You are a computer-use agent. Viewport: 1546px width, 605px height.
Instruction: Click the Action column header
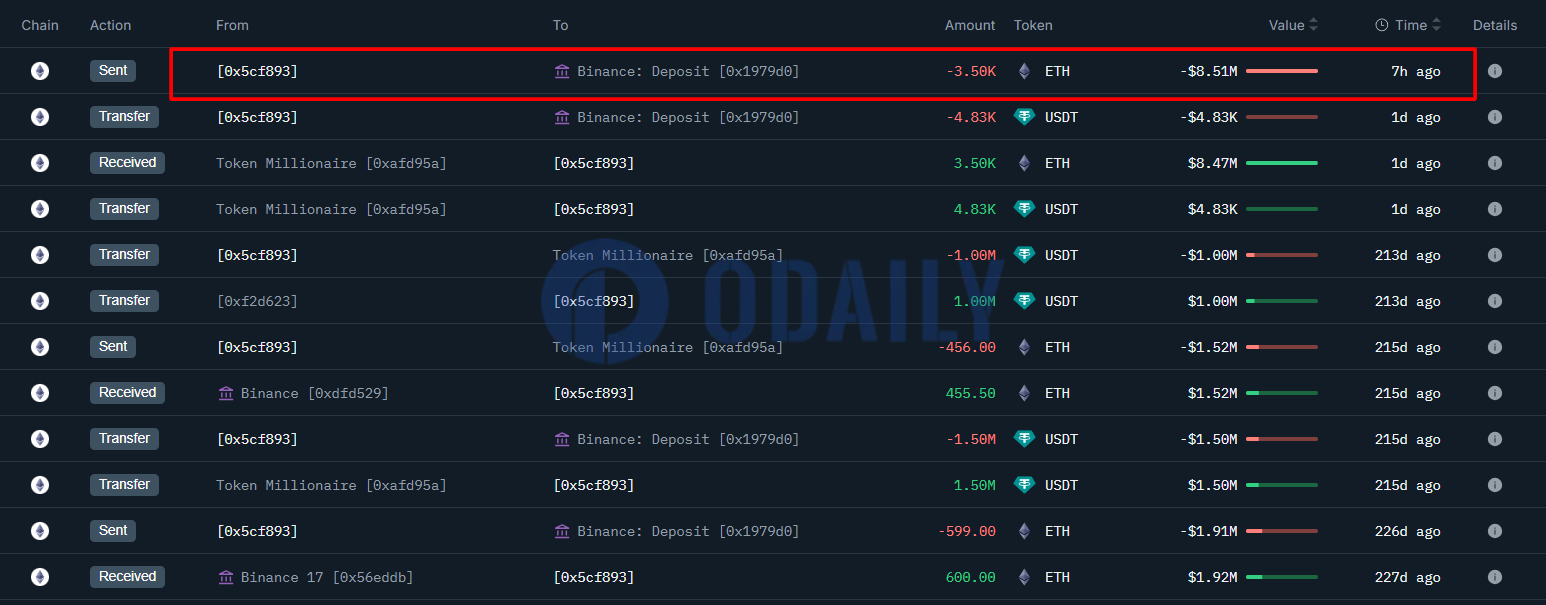110,25
